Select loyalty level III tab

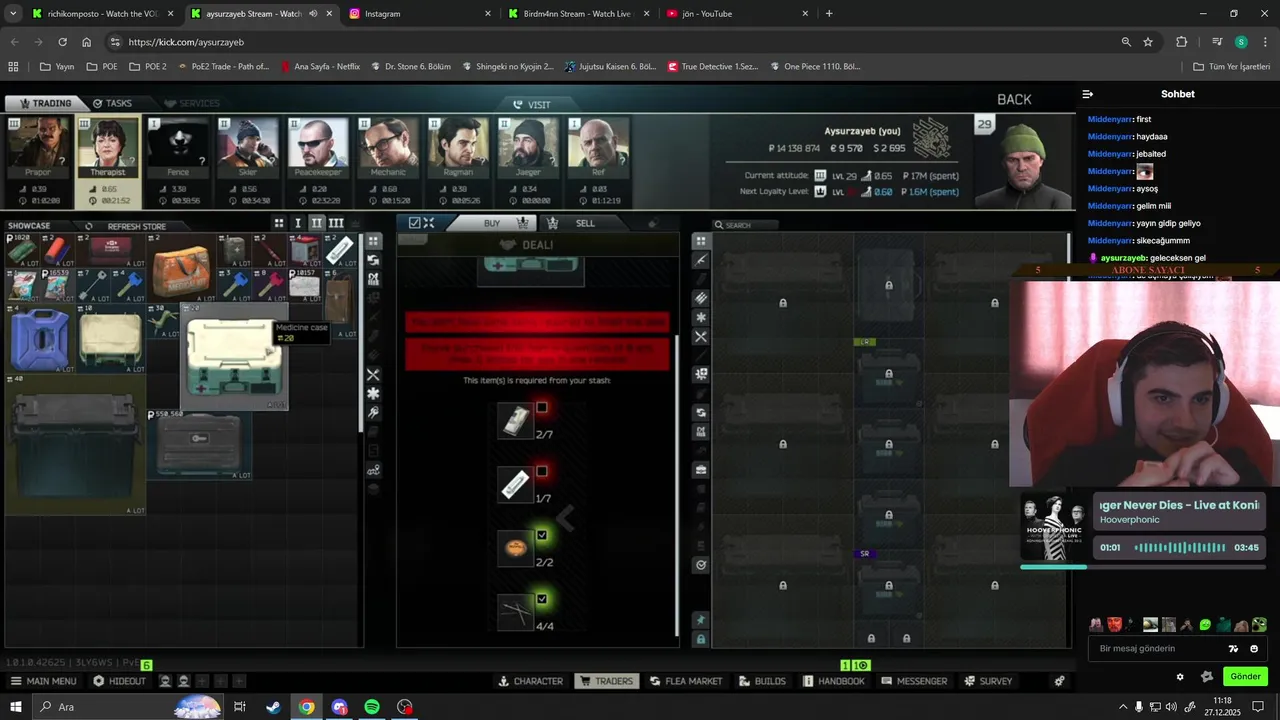pos(336,223)
